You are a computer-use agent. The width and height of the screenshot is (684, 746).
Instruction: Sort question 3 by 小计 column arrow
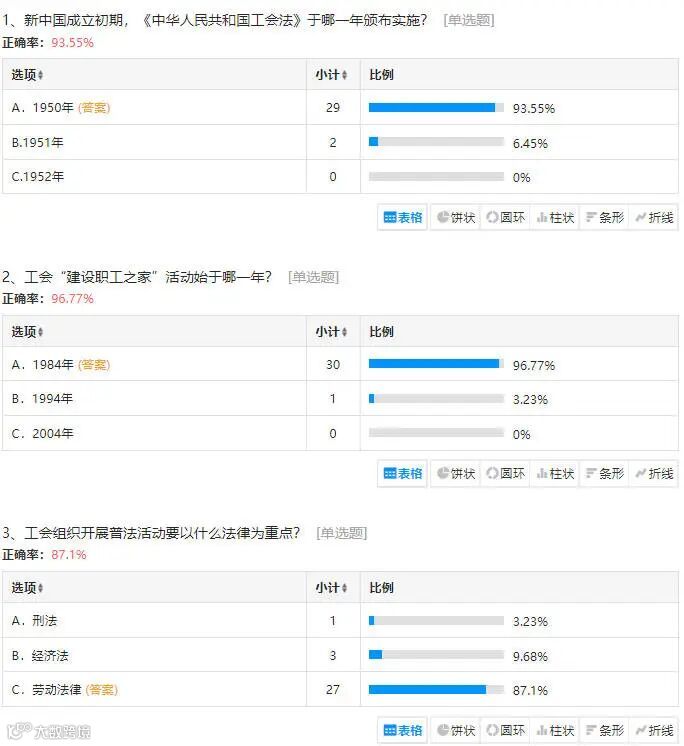click(x=344, y=588)
